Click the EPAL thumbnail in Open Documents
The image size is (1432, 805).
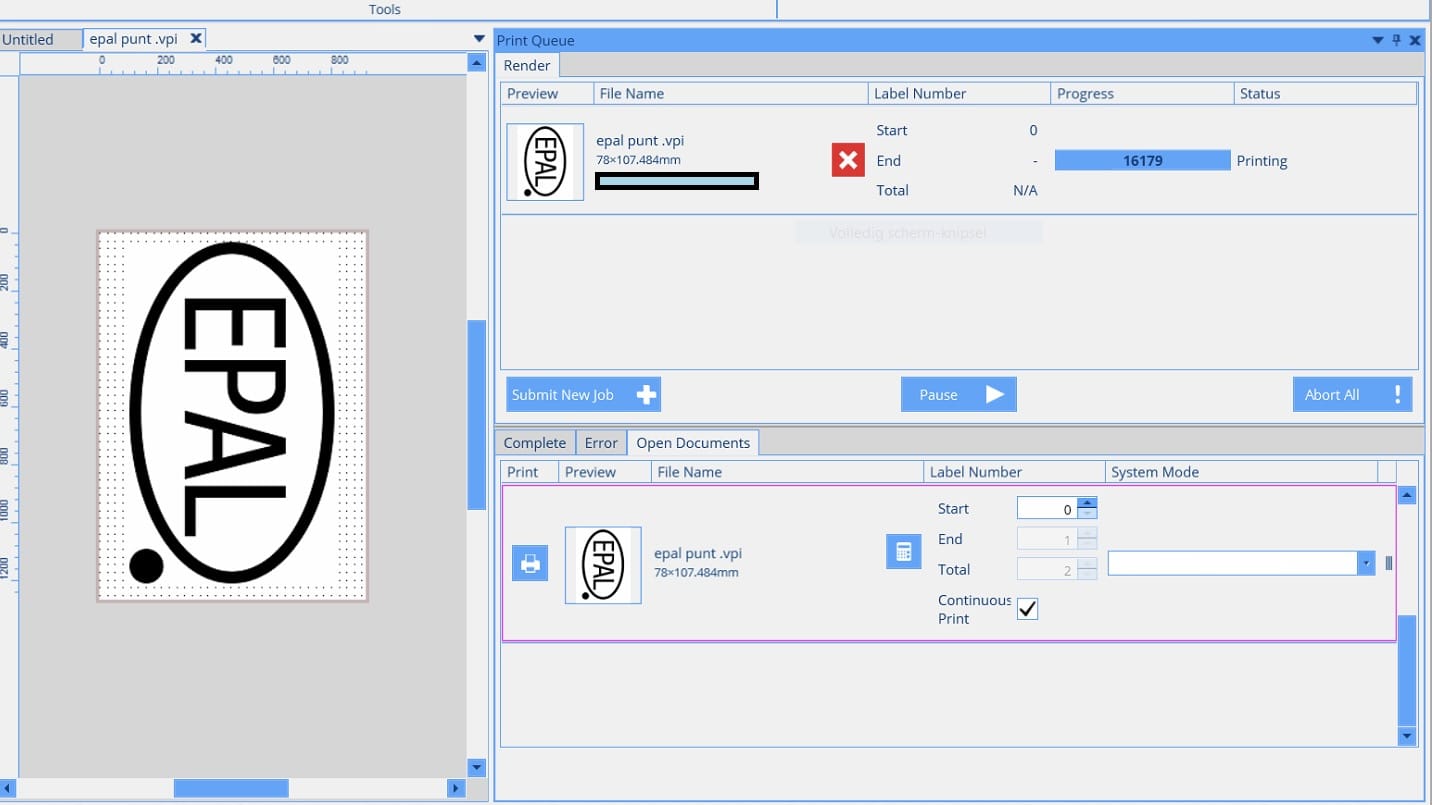pyautogui.click(x=603, y=565)
